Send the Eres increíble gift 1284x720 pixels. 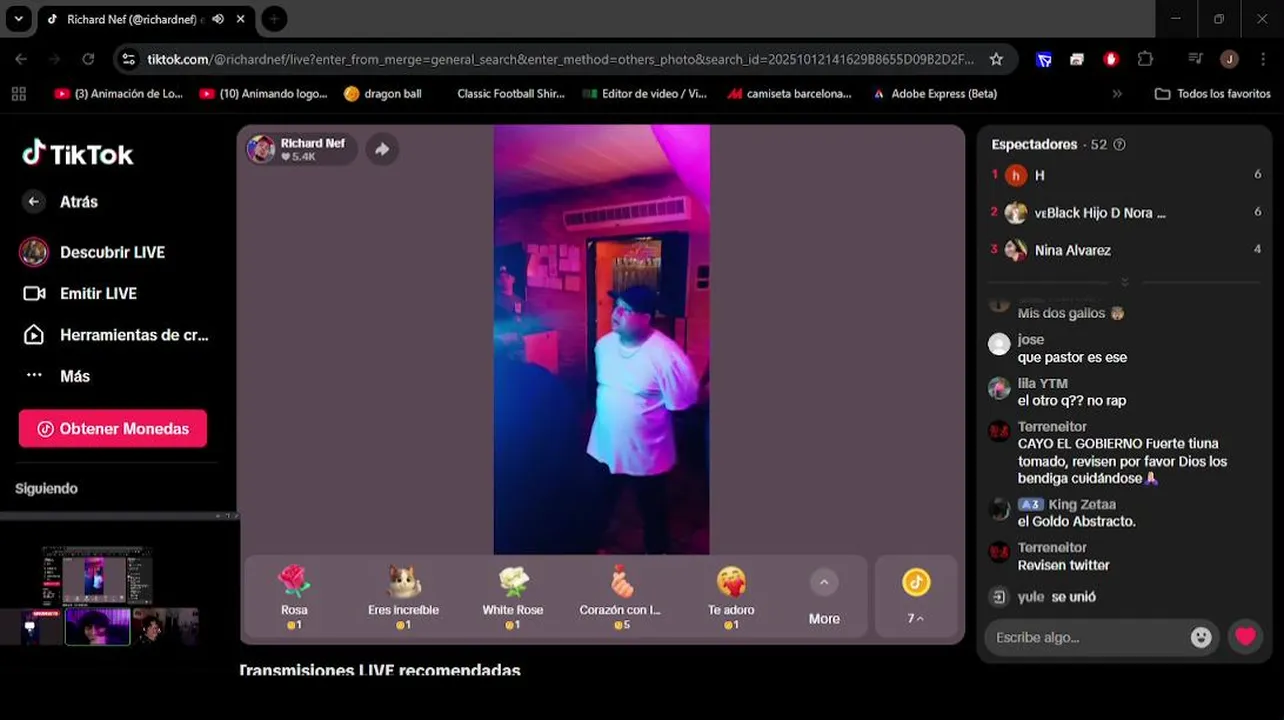403,597
